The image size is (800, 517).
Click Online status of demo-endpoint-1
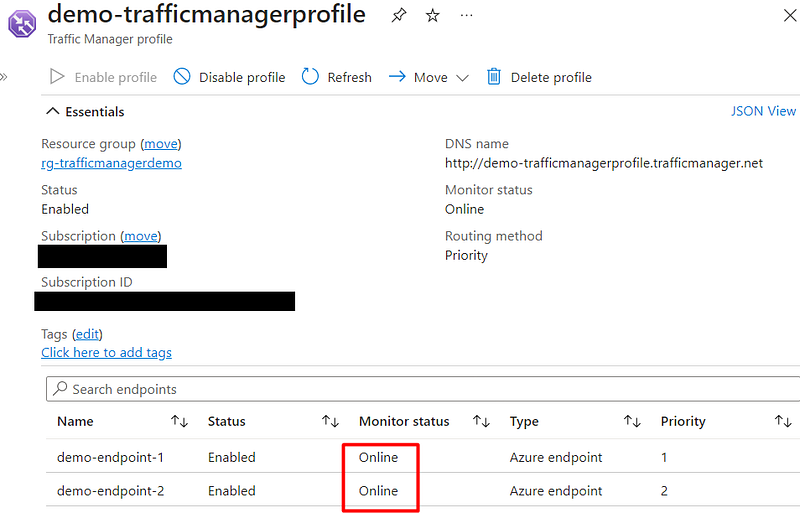[378, 457]
